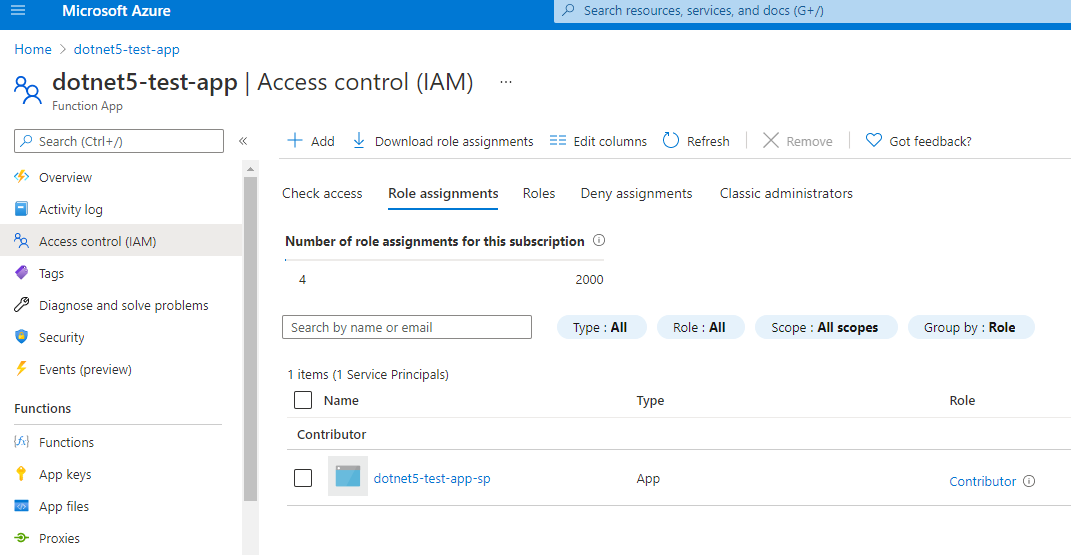
Task: Click the Activity log icon in sidebar
Action: coord(22,209)
